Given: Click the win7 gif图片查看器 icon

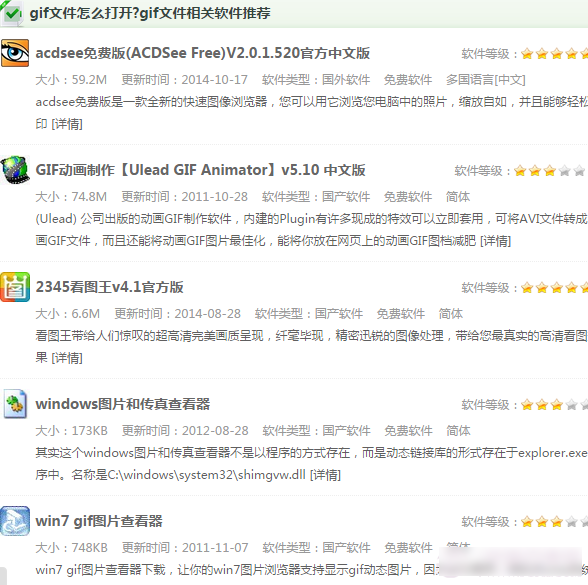Looking at the screenshot, I should pos(15,521).
